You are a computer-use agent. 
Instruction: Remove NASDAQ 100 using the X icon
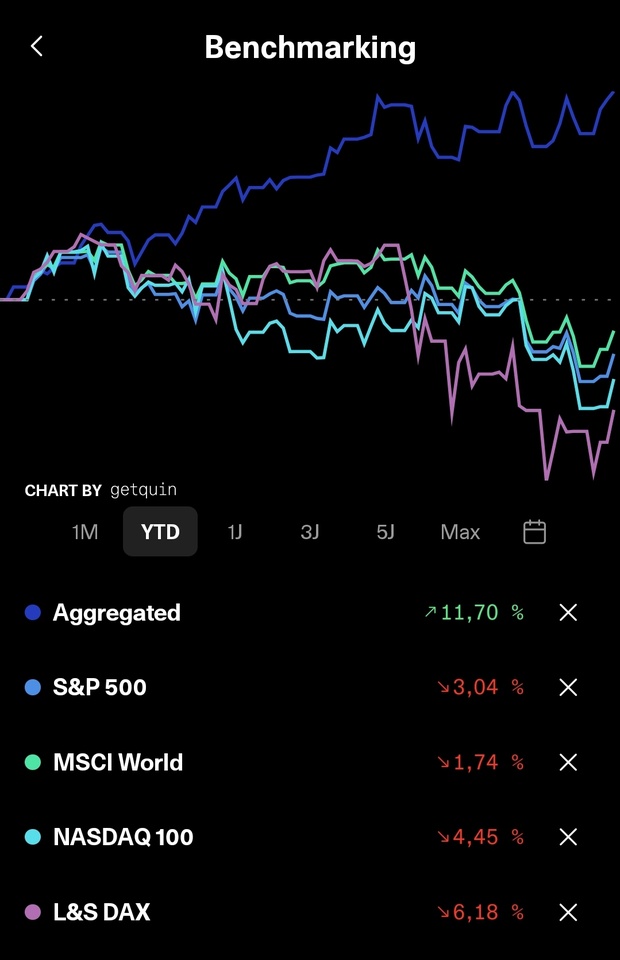[568, 837]
